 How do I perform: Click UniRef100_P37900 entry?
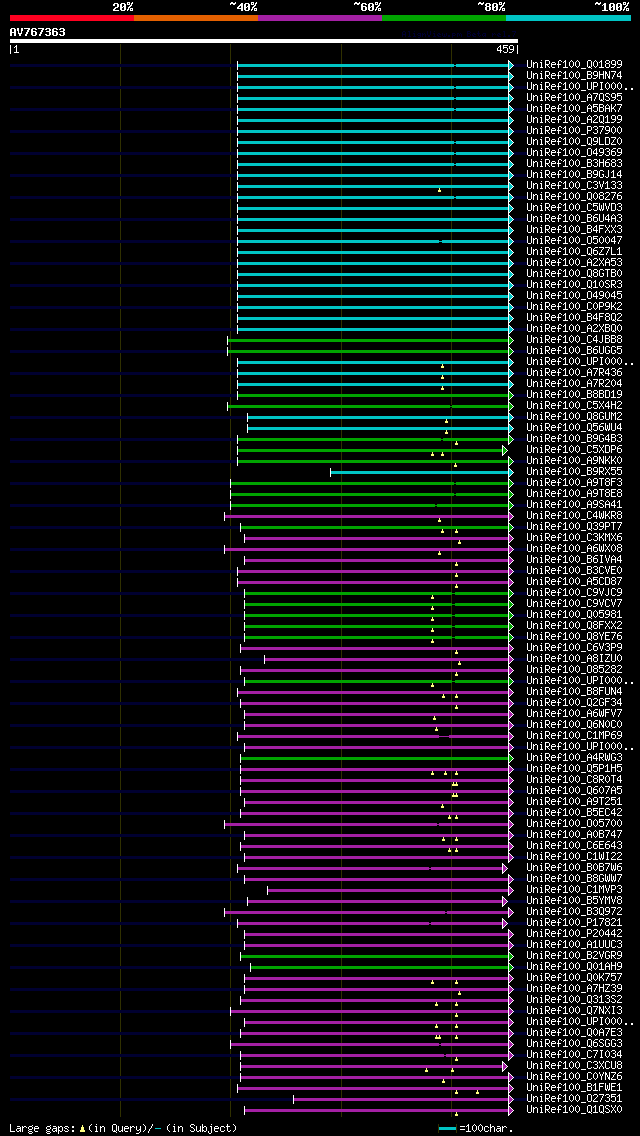pyautogui.click(x=574, y=130)
